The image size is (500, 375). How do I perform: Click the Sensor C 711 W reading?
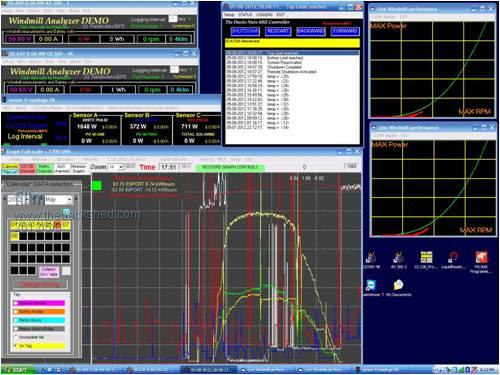[189, 127]
